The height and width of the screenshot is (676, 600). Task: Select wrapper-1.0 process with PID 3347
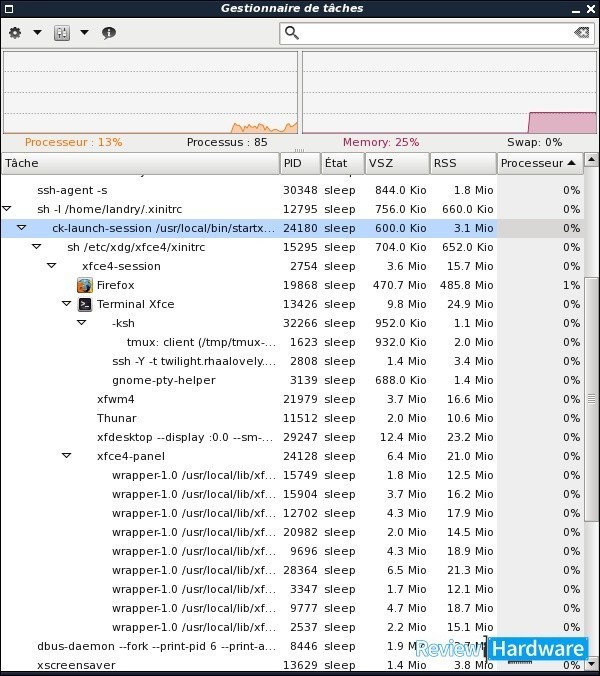click(x=292, y=589)
